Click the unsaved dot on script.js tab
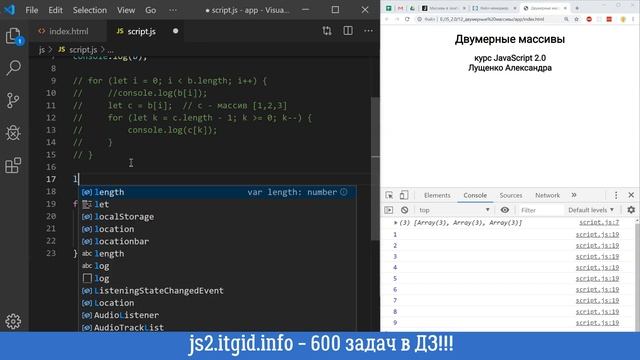 pyautogui.click(x=176, y=31)
